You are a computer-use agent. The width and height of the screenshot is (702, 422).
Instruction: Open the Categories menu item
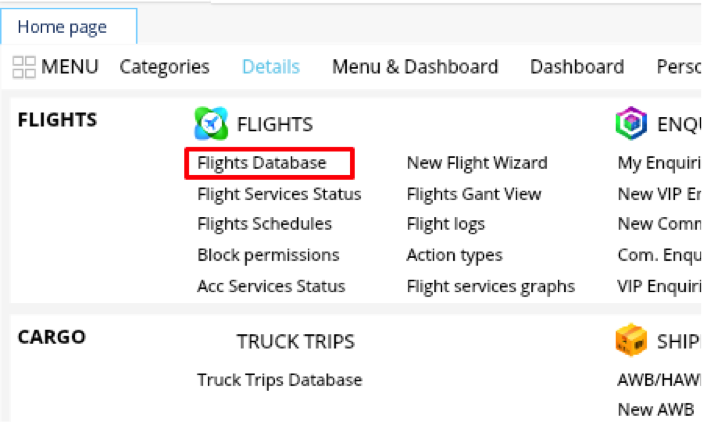coord(164,67)
